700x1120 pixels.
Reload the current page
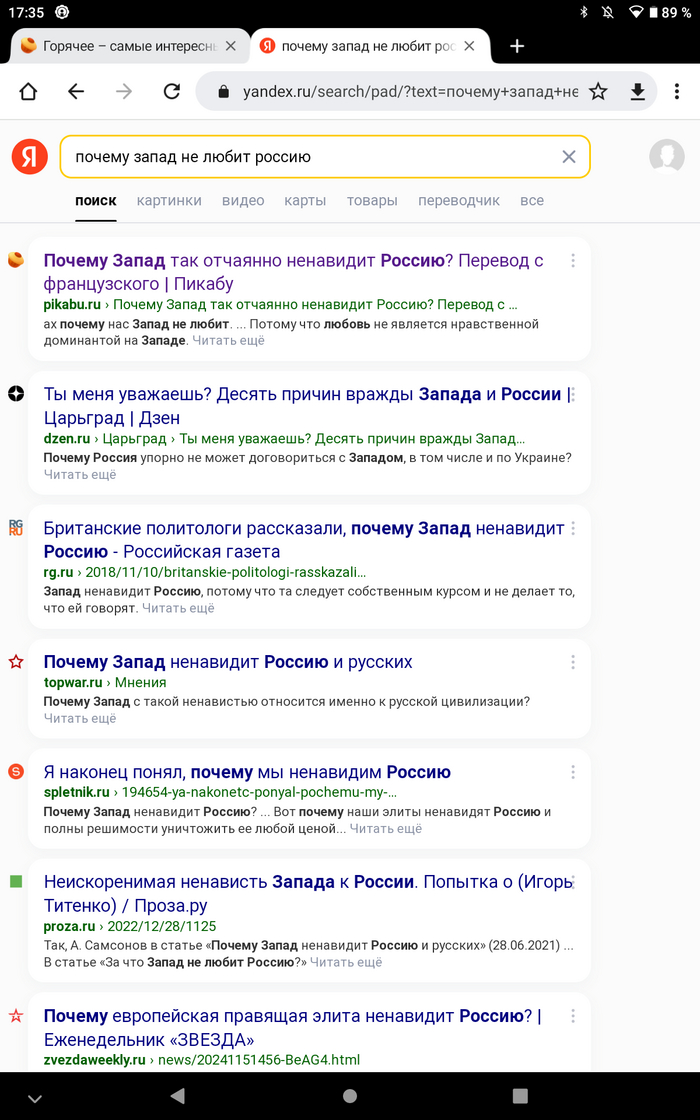[x=171, y=90]
